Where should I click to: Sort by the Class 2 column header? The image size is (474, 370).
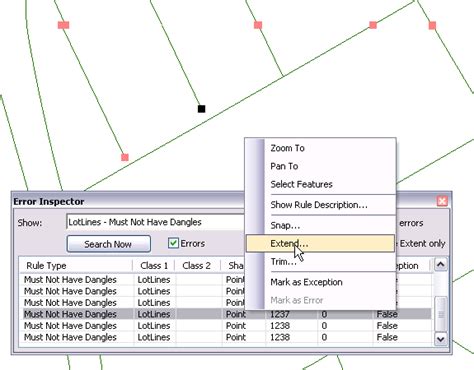pyautogui.click(x=197, y=265)
